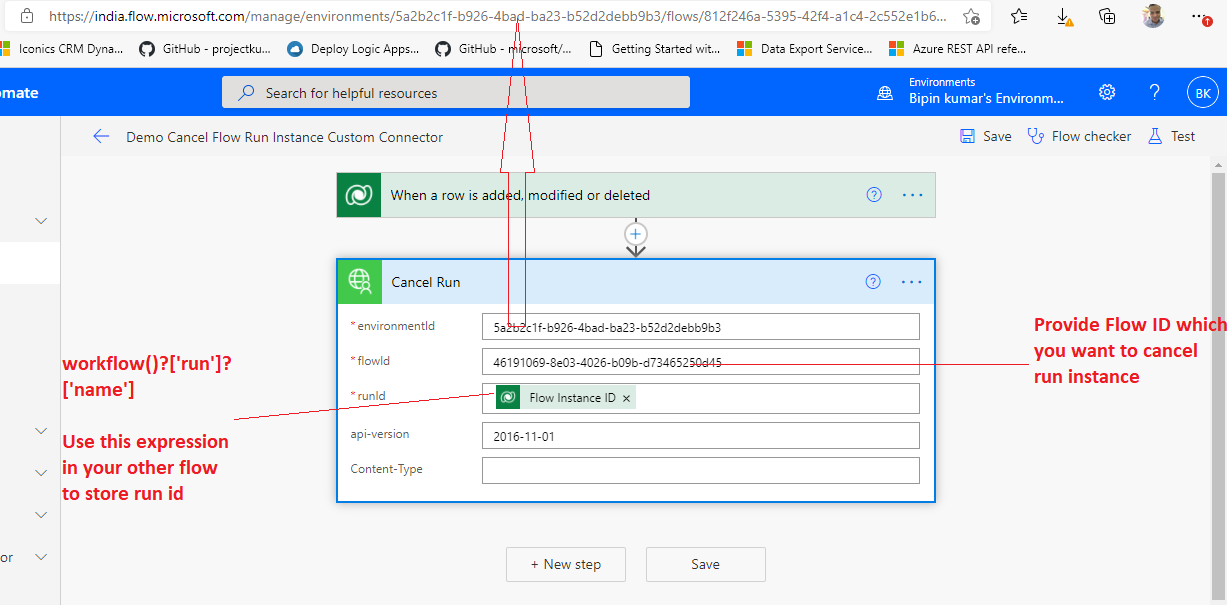
Task: Open the trigger card's three-dot menu
Action: click(x=912, y=195)
